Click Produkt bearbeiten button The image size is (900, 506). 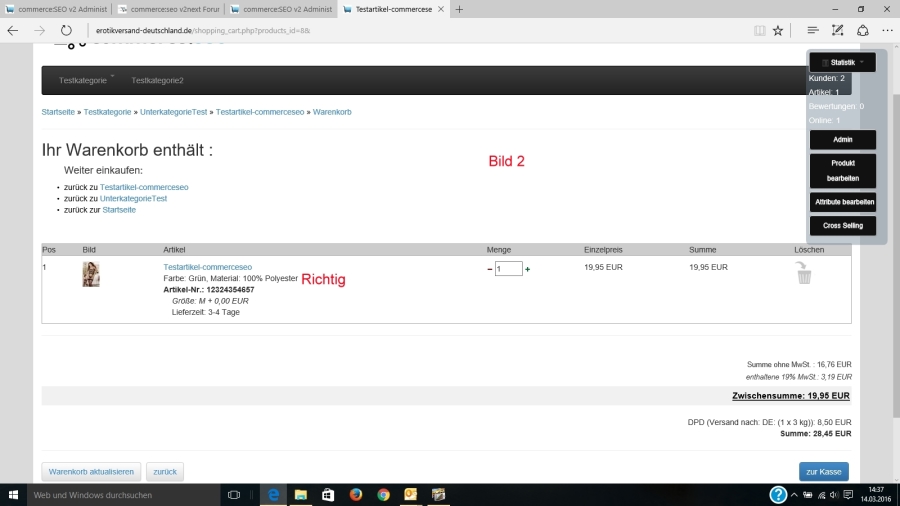842,170
